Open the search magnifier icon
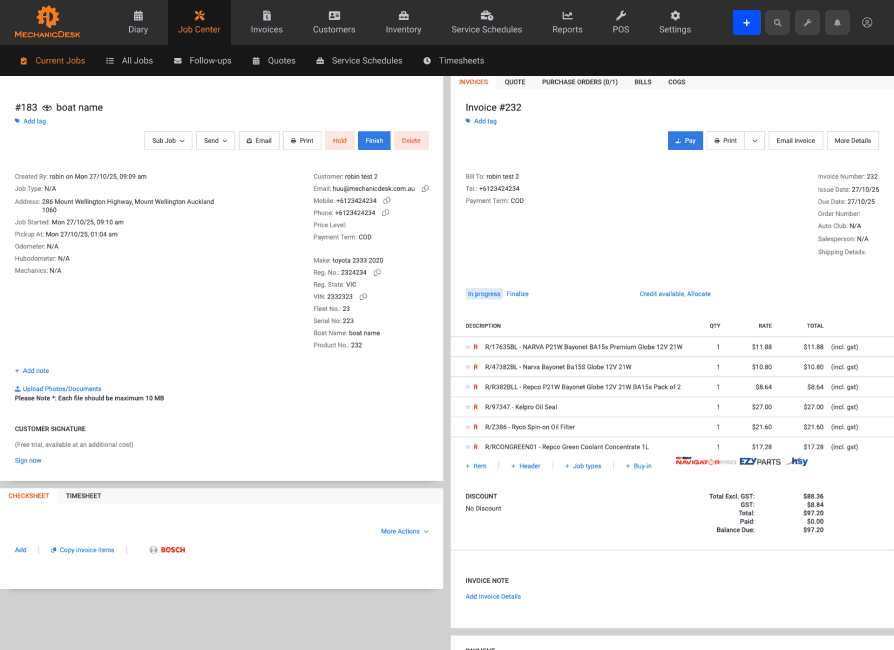The image size is (894, 650). (777, 23)
